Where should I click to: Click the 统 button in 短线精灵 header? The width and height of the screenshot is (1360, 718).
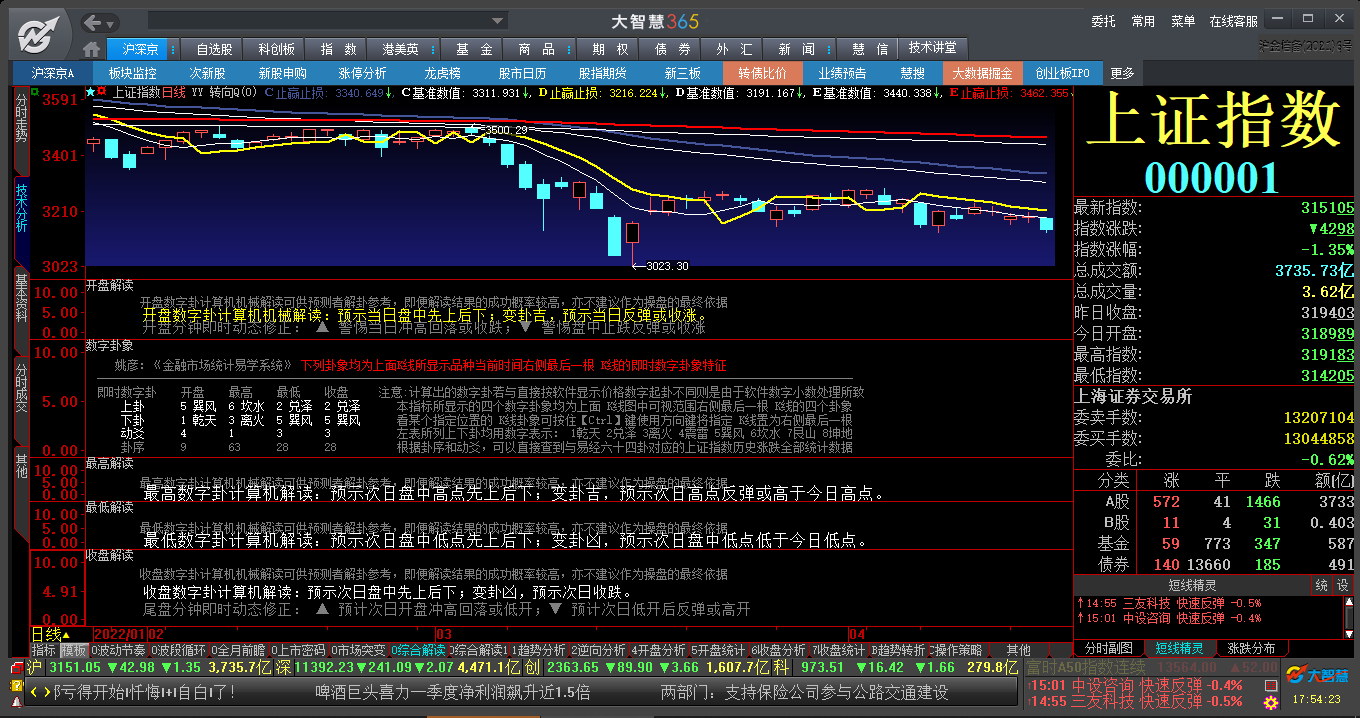coord(1322,585)
